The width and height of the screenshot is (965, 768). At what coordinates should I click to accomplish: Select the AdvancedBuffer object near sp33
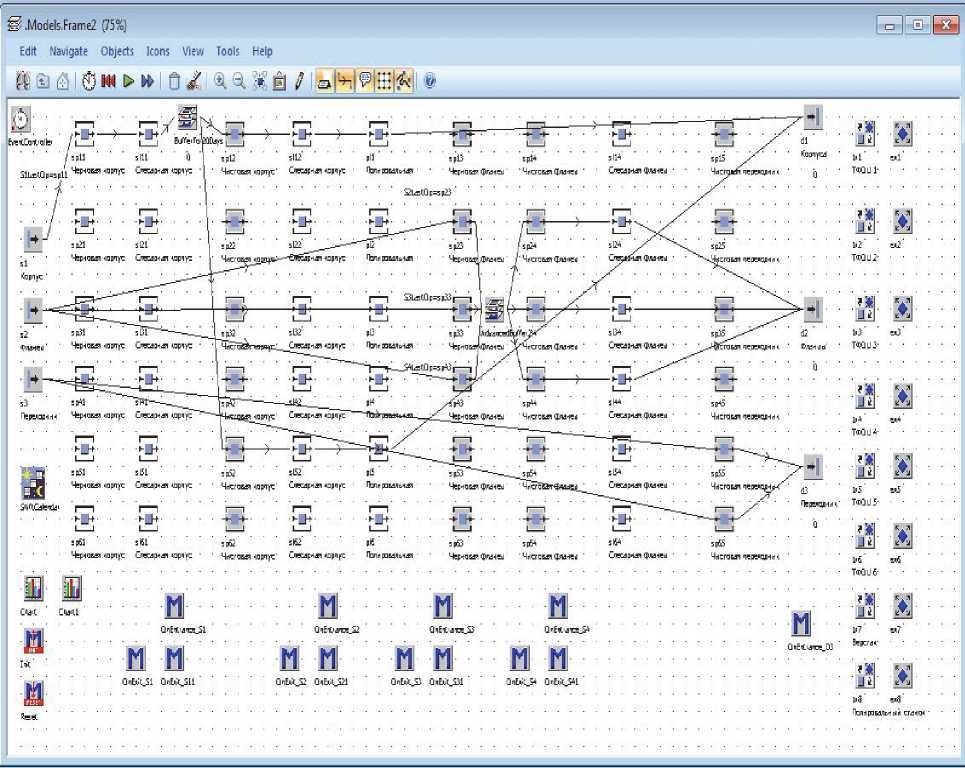[x=494, y=310]
